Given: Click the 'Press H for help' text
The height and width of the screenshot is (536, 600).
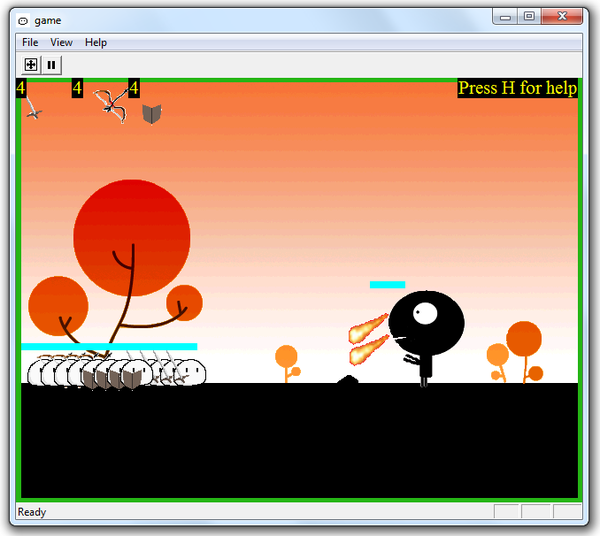Looking at the screenshot, I should tap(517, 88).
